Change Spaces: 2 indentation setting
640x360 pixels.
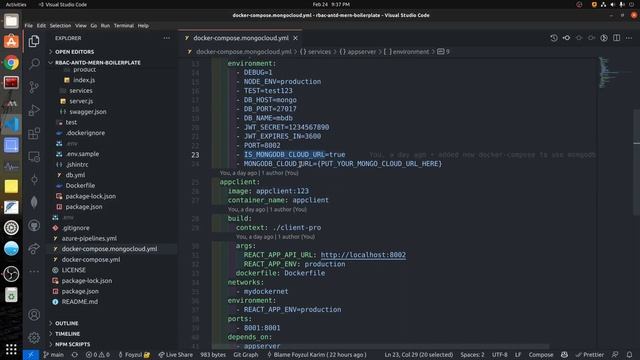pos(472,355)
